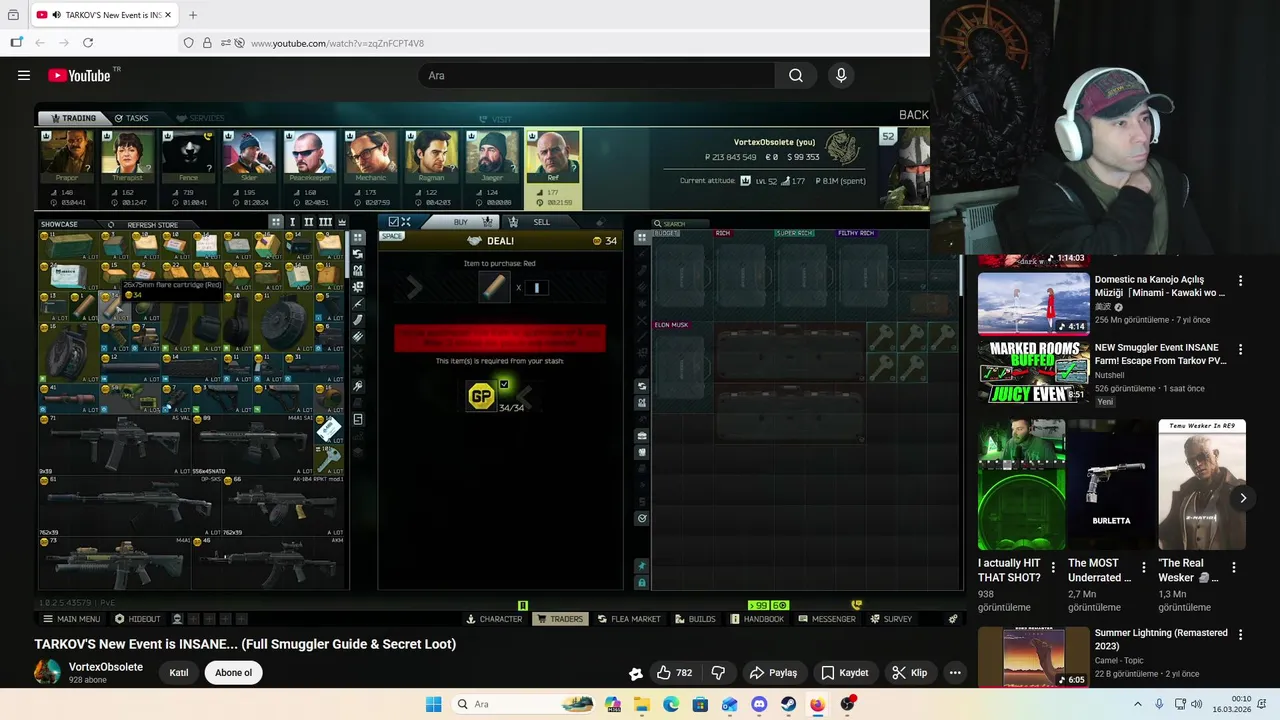Open BURLETTA short thumbnail
Viewport: 1280px width, 720px height.
1111,485
